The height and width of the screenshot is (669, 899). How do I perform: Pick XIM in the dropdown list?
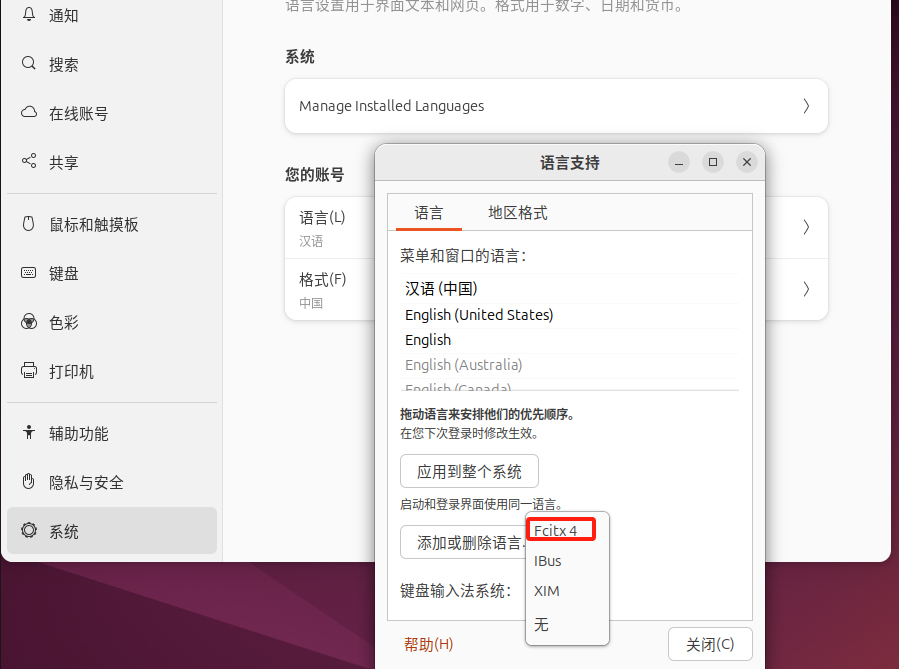coord(547,591)
